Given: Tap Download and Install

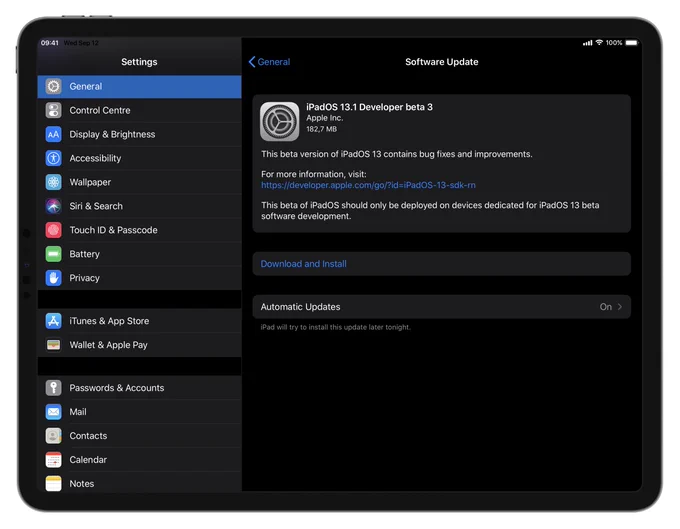Looking at the screenshot, I should coord(441,264).
